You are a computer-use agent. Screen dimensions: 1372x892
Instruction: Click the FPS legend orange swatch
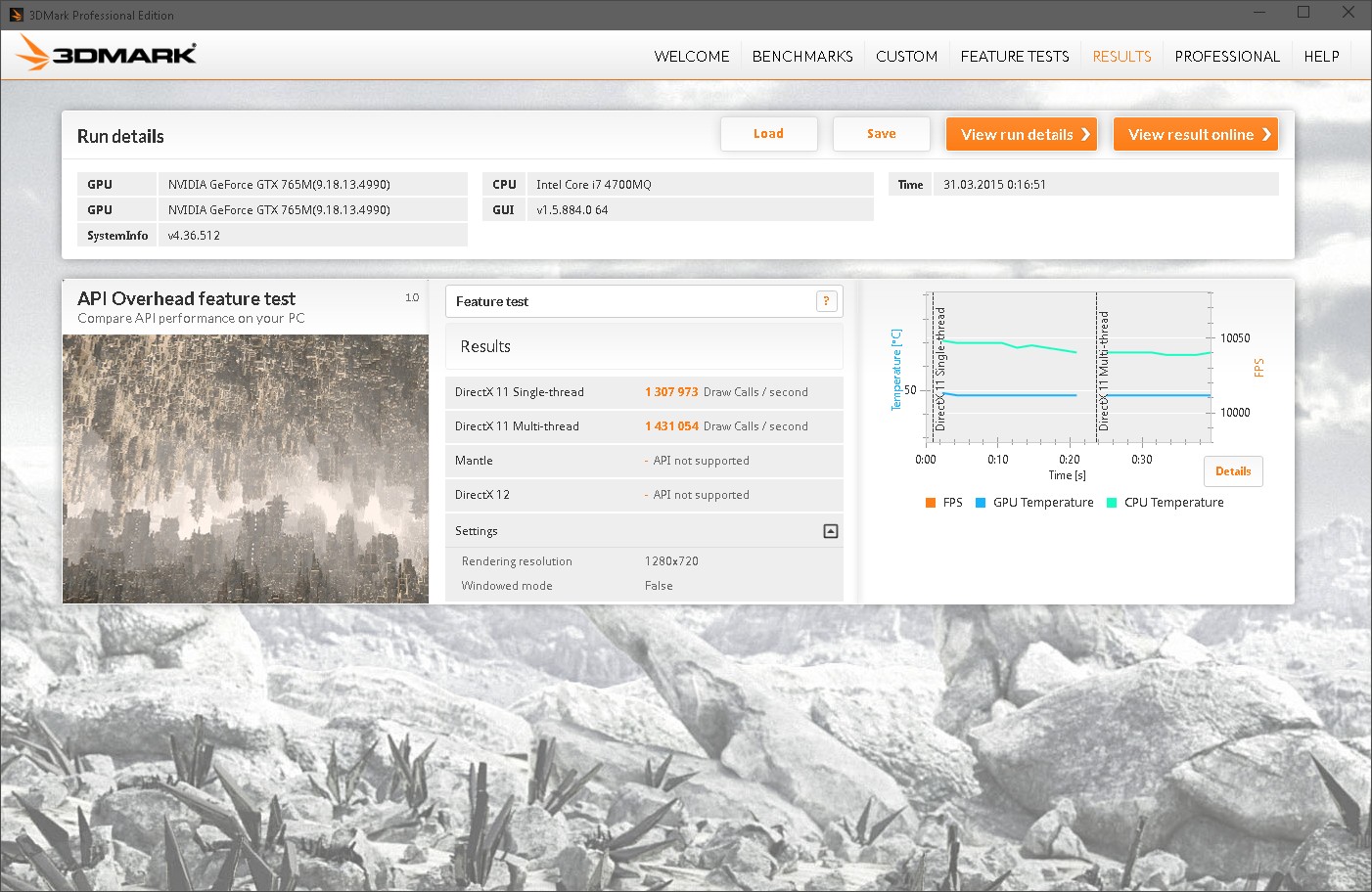[x=931, y=503]
